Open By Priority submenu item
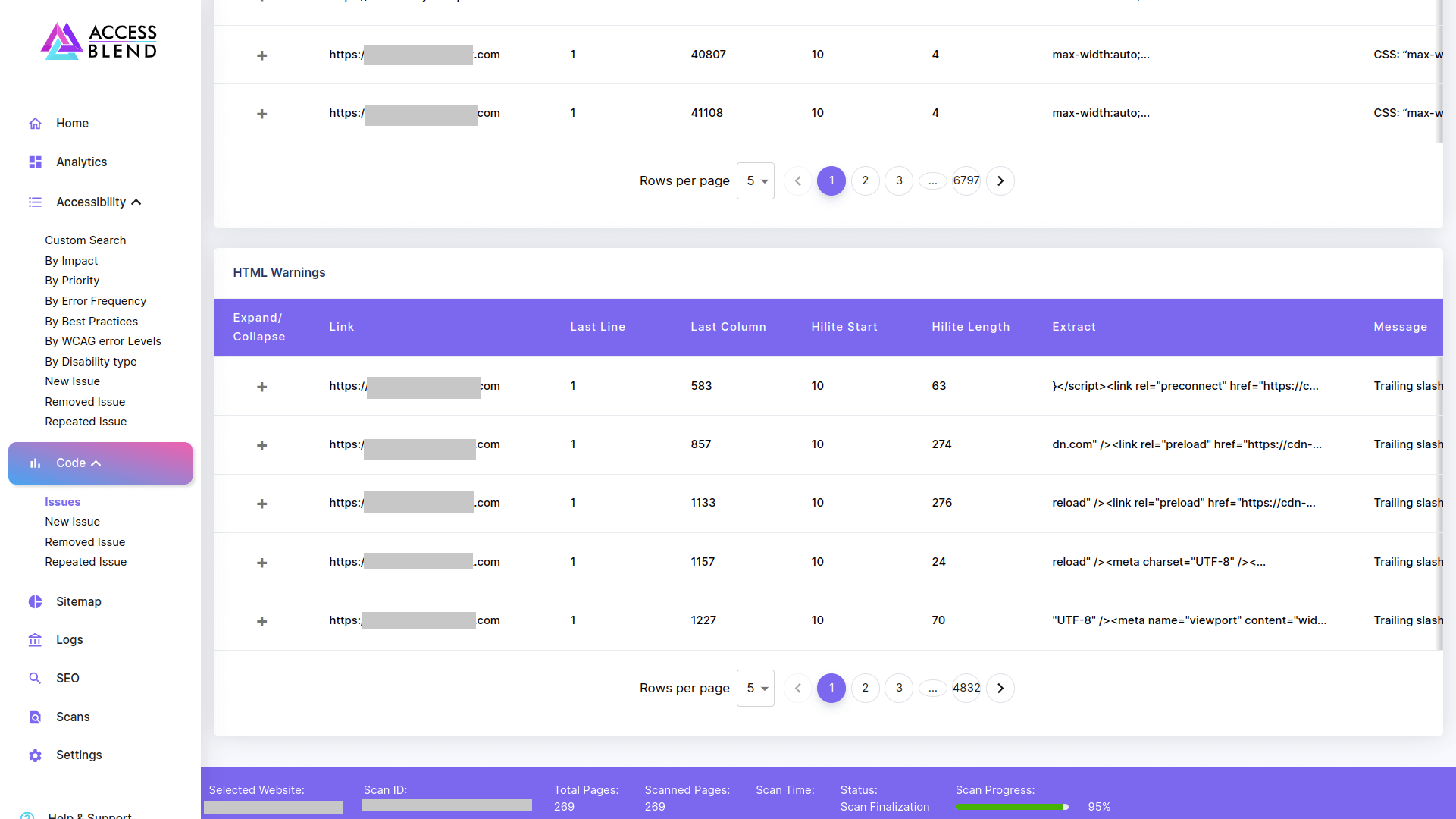 72,281
